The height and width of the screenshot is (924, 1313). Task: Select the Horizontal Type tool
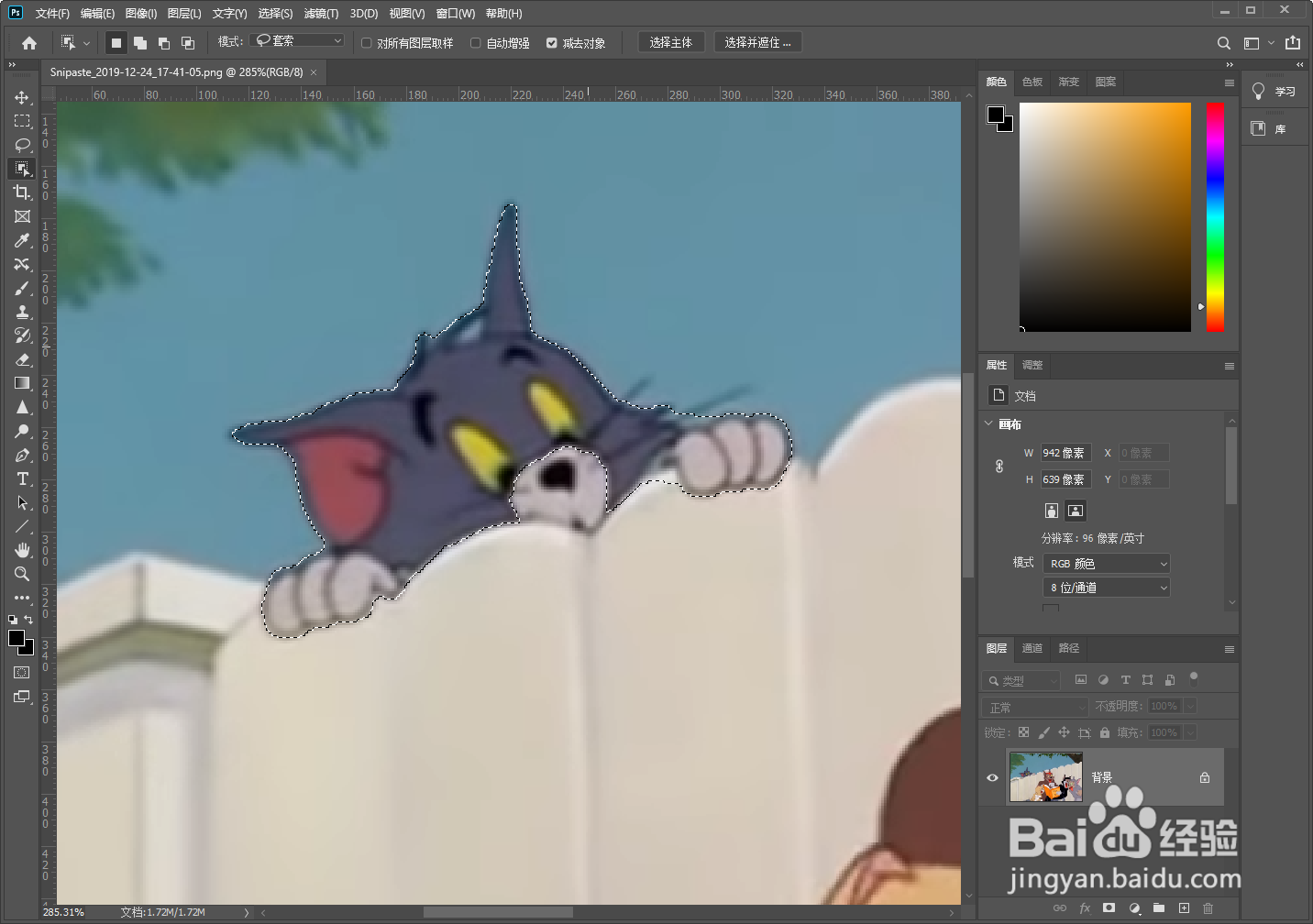tap(22, 478)
